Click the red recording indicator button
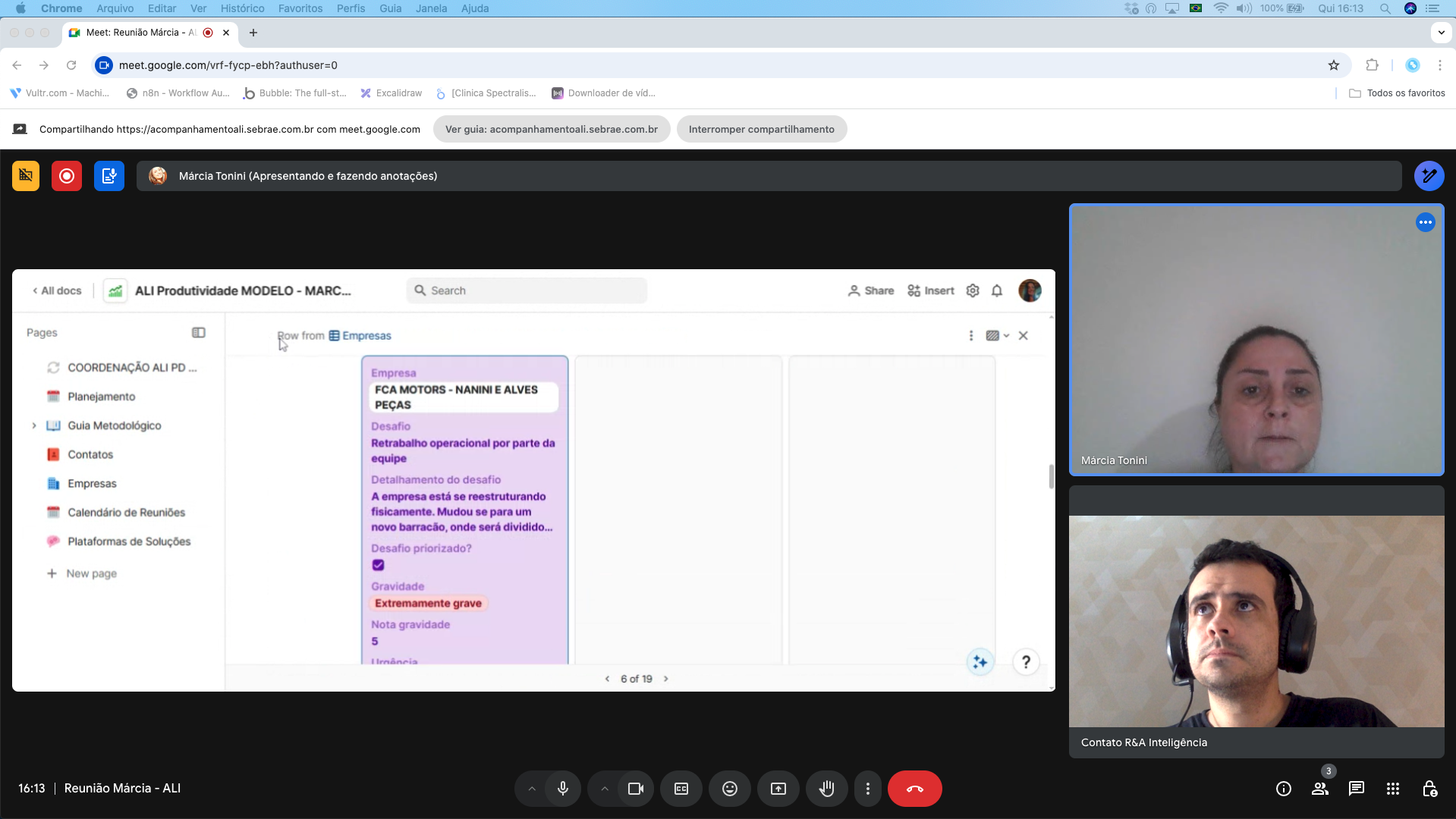Image resolution: width=1456 pixels, height=819 pixels. coord(67,176)
